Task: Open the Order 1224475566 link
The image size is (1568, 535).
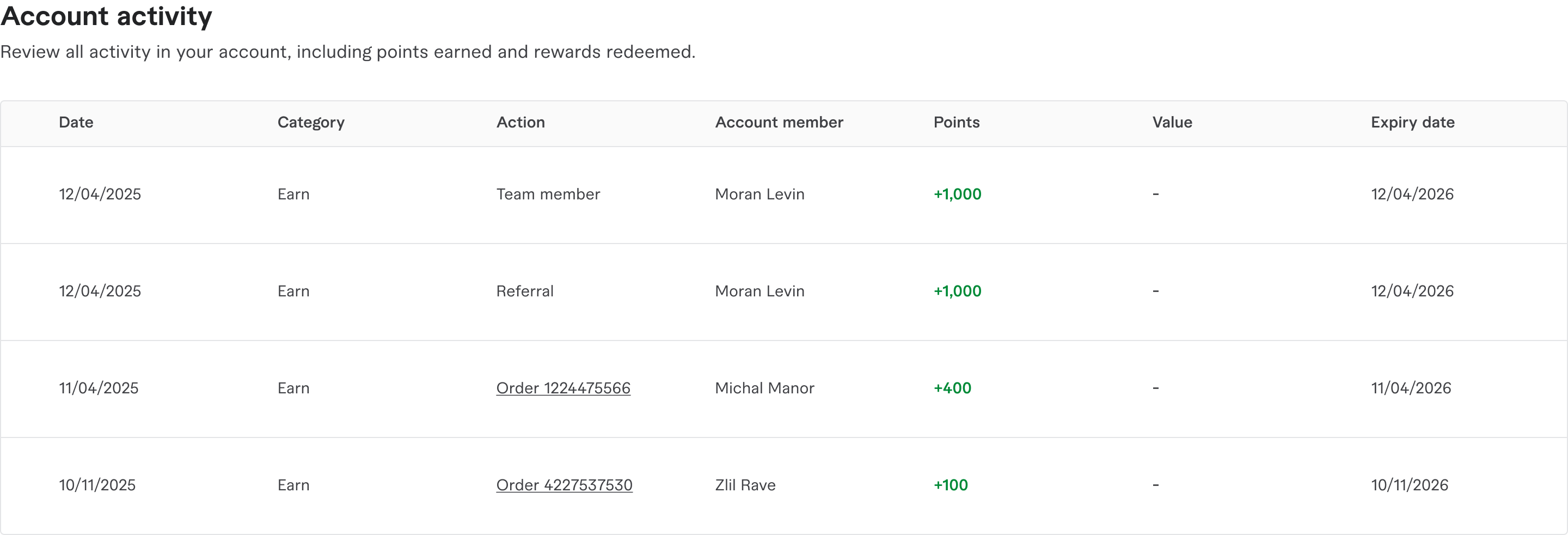Action: [563, 388]
